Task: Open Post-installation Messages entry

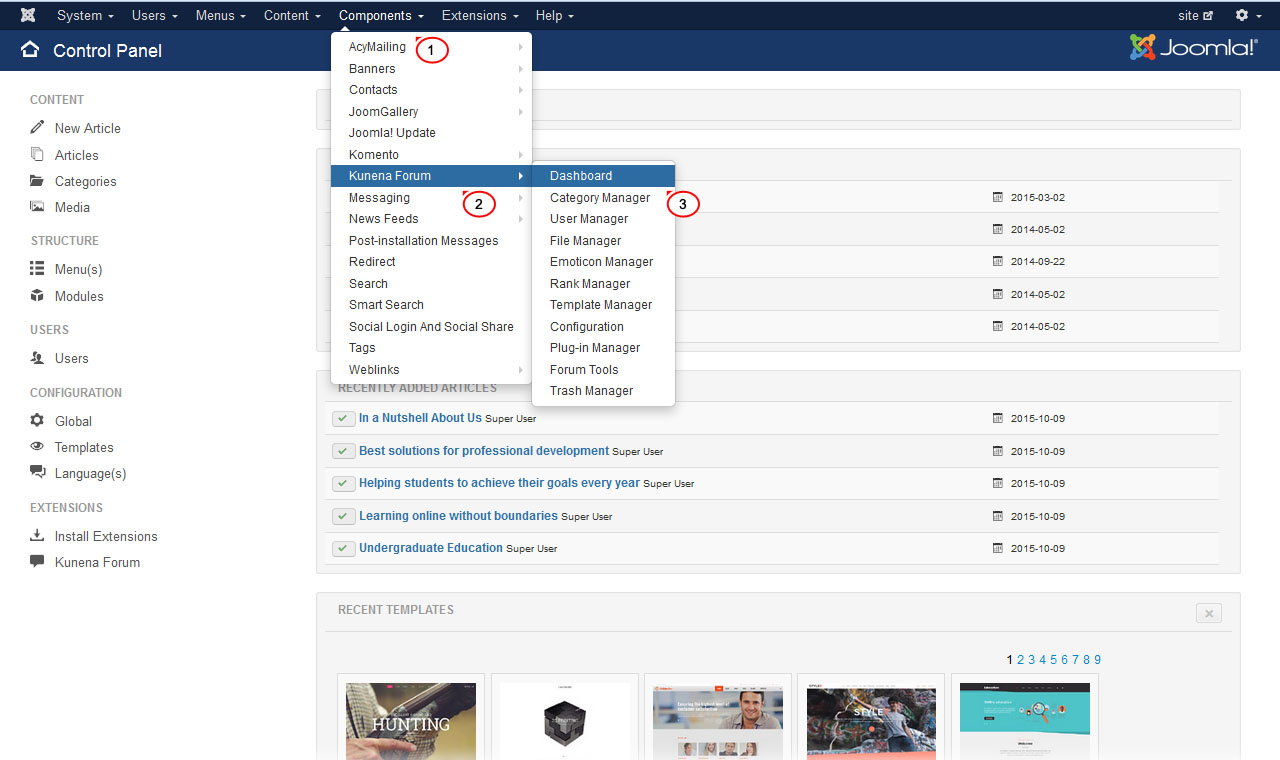Action: pyautogui.click(x=431, y=241)
